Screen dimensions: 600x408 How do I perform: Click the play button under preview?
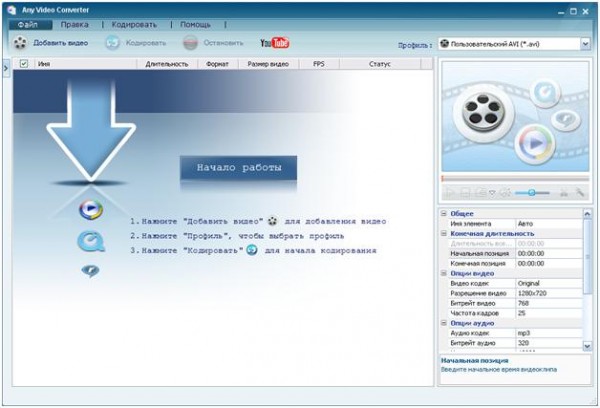pyautogui.click(x=450, y=193)
